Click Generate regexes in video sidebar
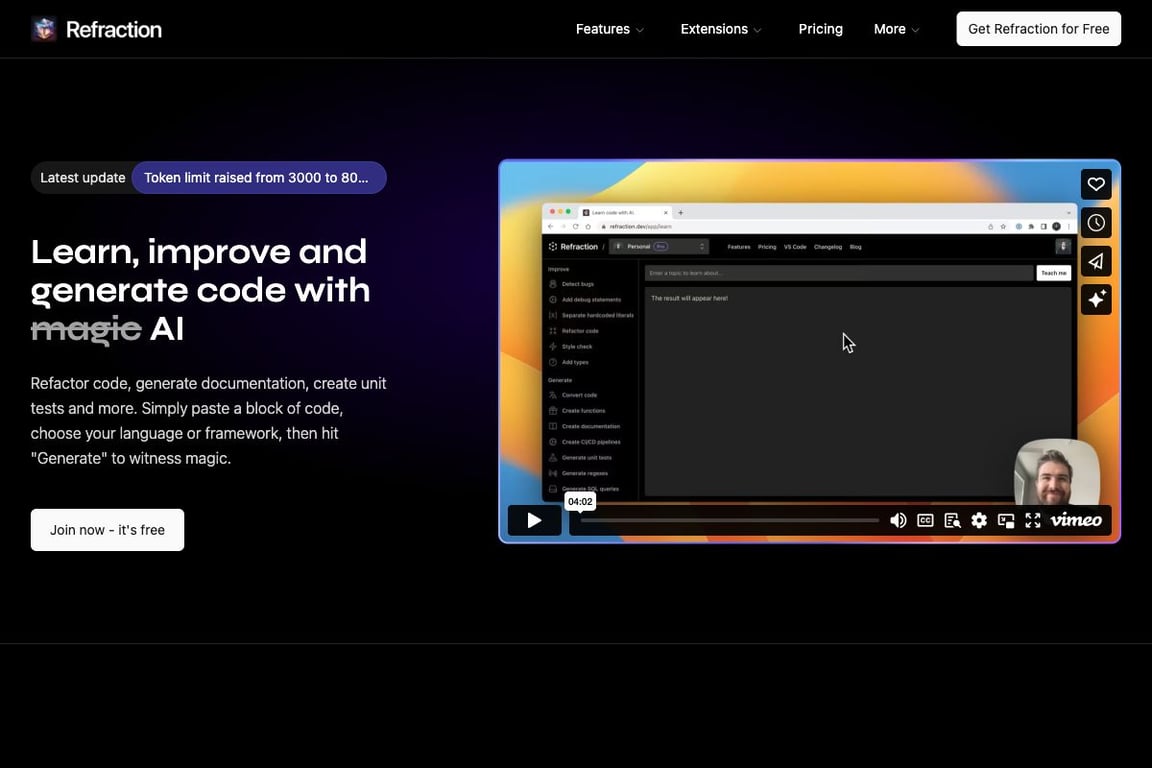The image size is (1152, 768). [x=584, y=473]
